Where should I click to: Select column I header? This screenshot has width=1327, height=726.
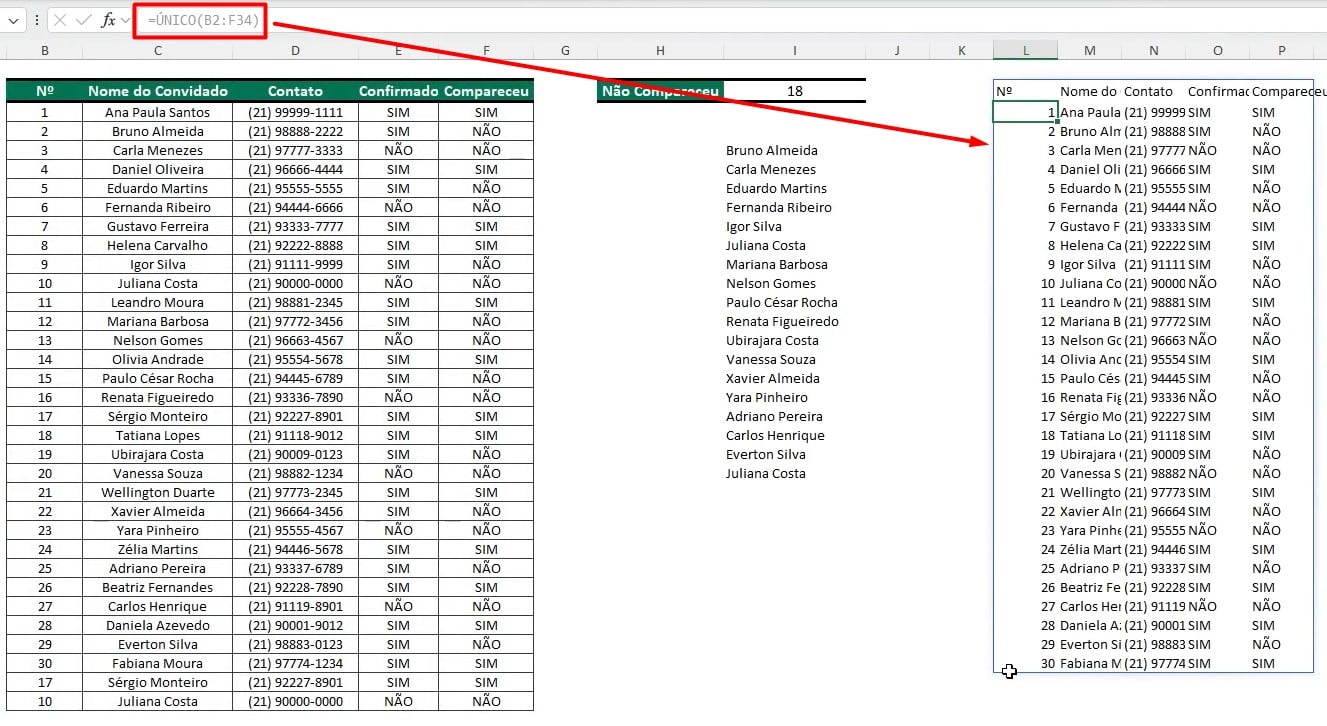tap(794, 50)
